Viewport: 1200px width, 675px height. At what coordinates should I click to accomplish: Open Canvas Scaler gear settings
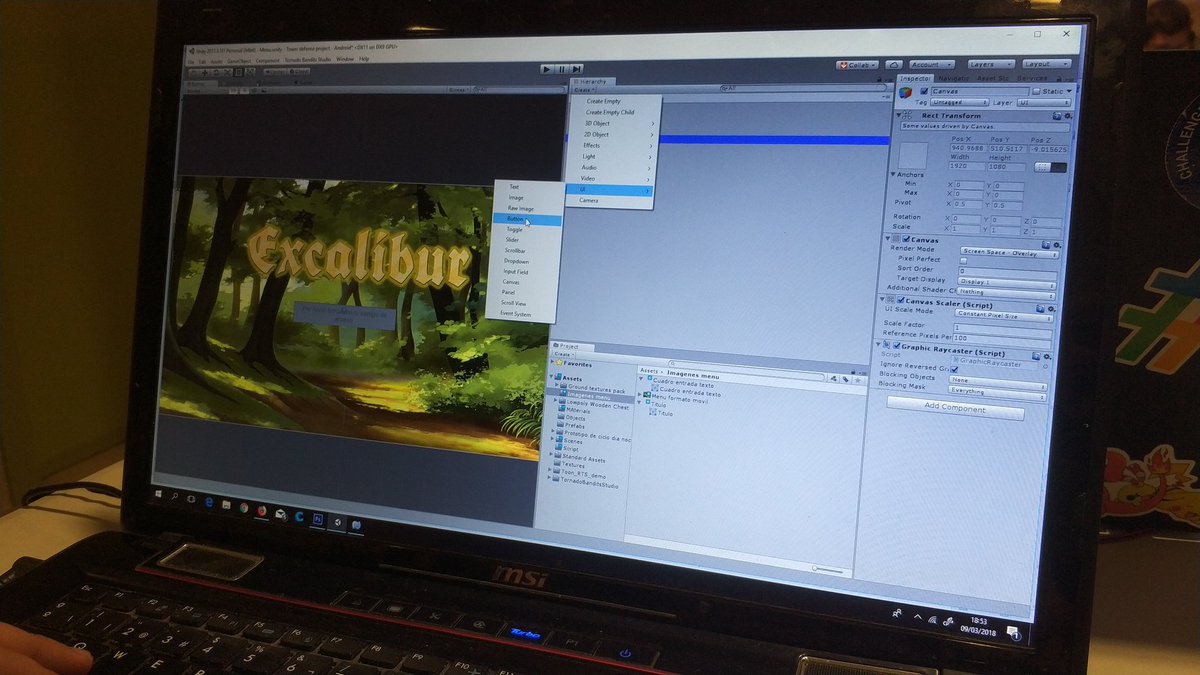click(x=1051, y=309)
